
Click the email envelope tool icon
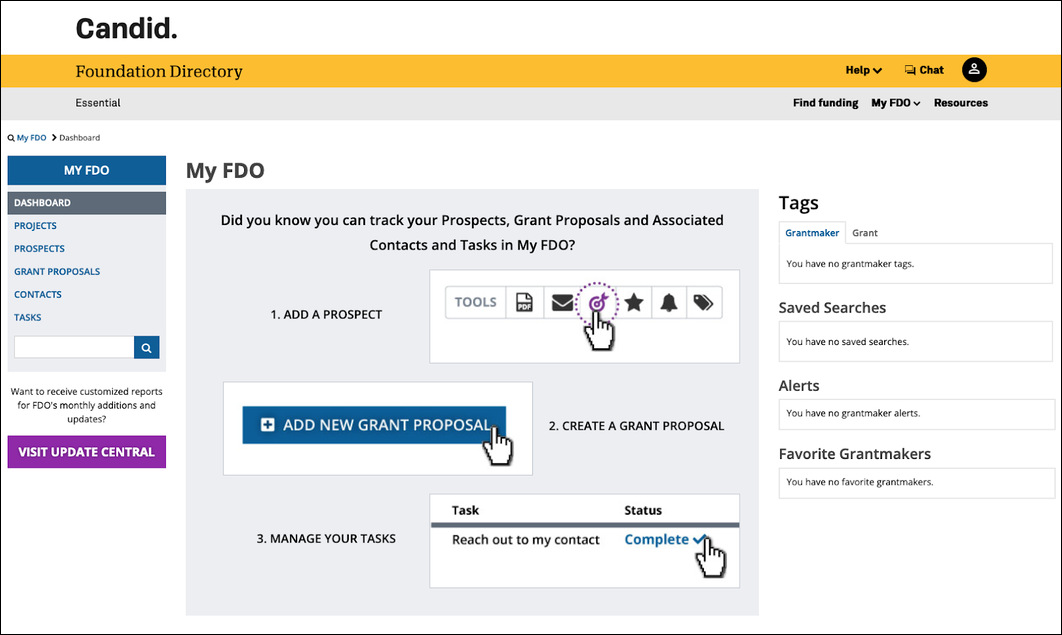[561, 303]
